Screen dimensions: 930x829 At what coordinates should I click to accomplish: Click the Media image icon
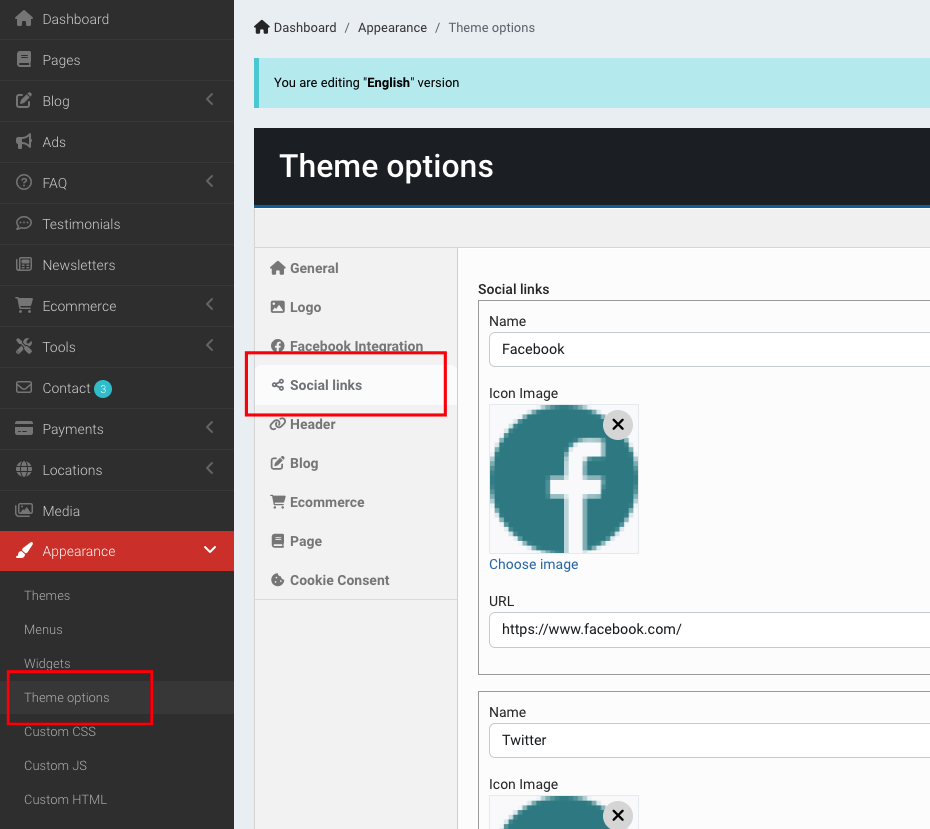click(x=24, y=510)
